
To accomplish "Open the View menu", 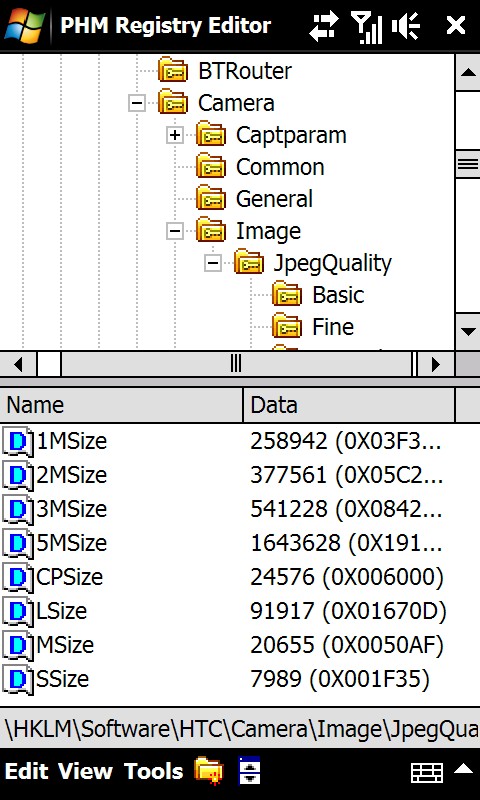I will click(85, 771).
